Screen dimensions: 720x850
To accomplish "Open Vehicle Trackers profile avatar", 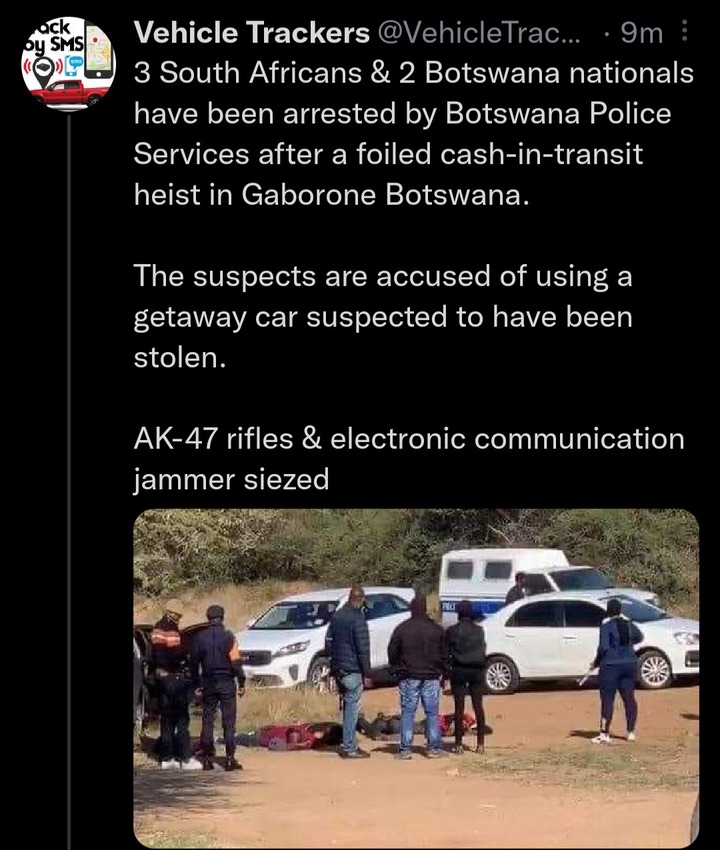I will click(x=68, y=63).
